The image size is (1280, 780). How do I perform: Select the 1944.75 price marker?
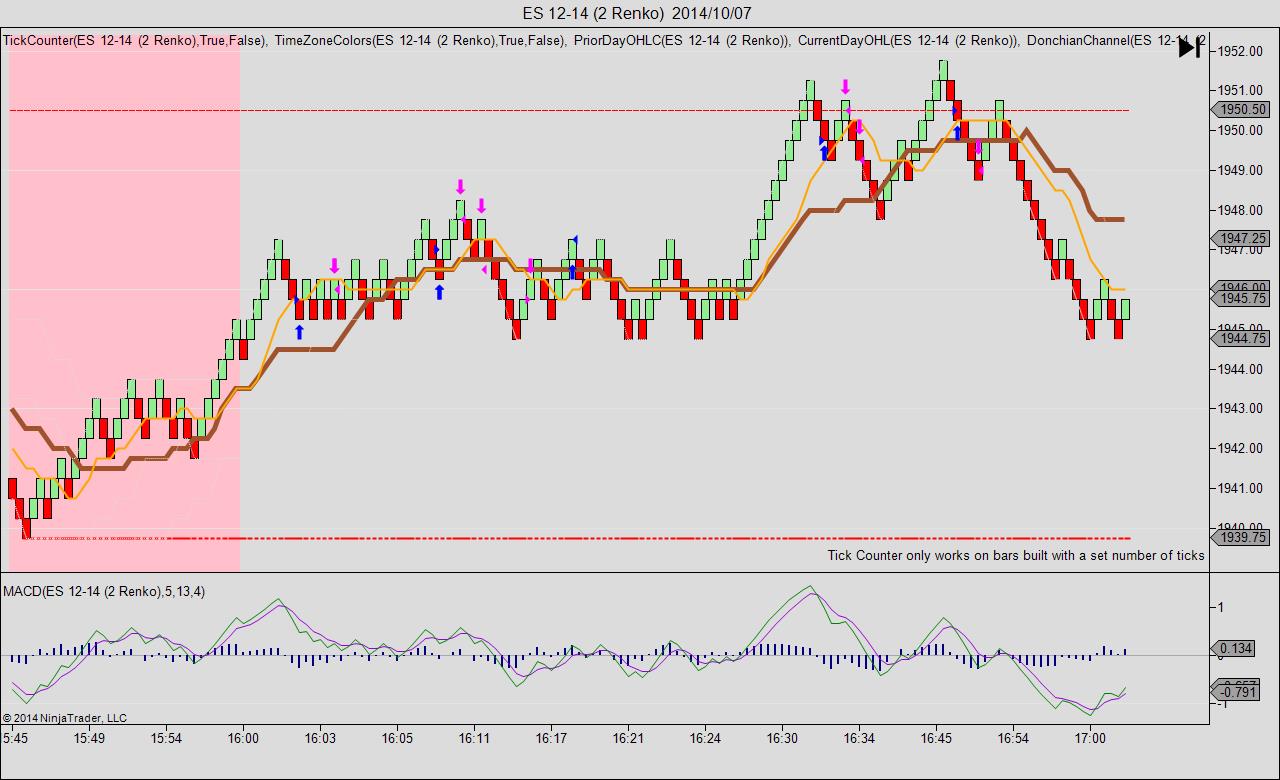click(1240, 338)
